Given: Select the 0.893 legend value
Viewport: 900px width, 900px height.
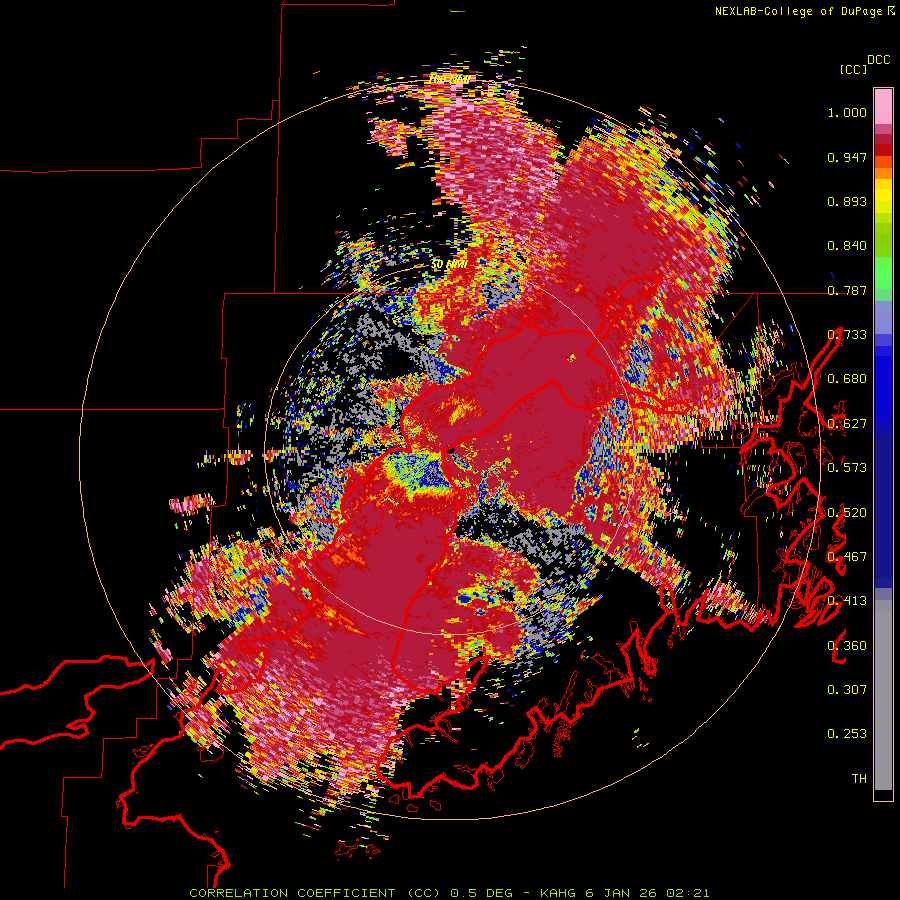Looking at the screenshot, I should click(x=847, y=201).
